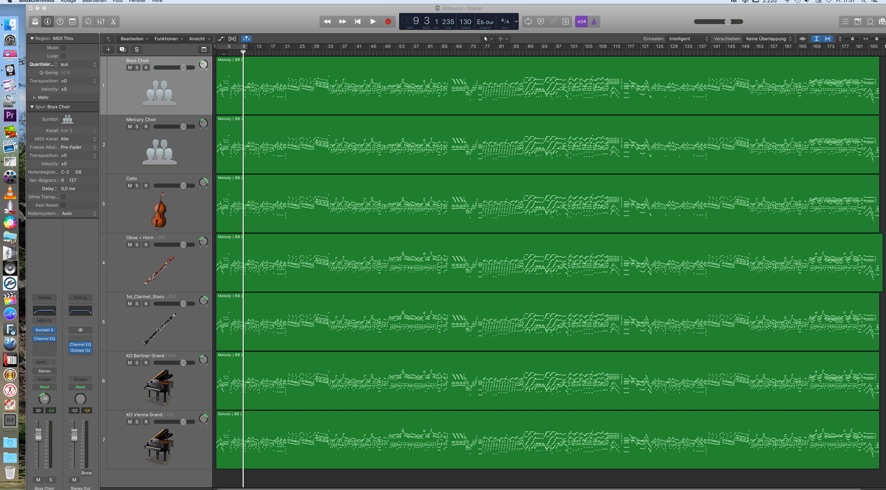Mute the Boys Choir track

[129, 67]
